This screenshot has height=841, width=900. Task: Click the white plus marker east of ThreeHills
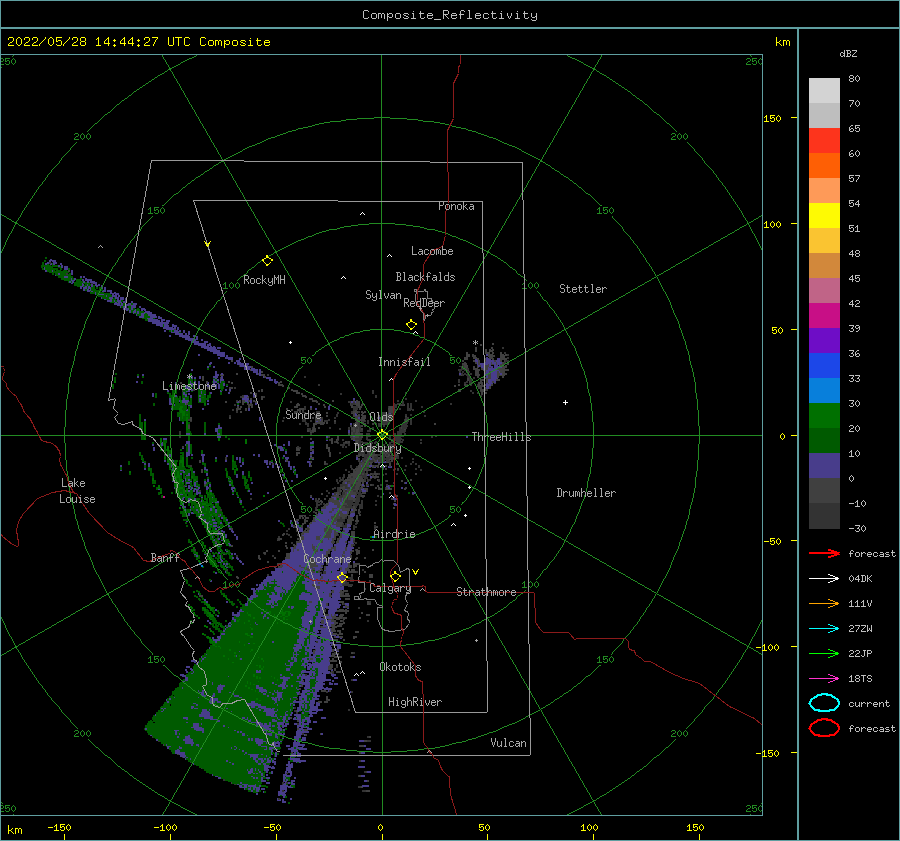pos(565,402)
